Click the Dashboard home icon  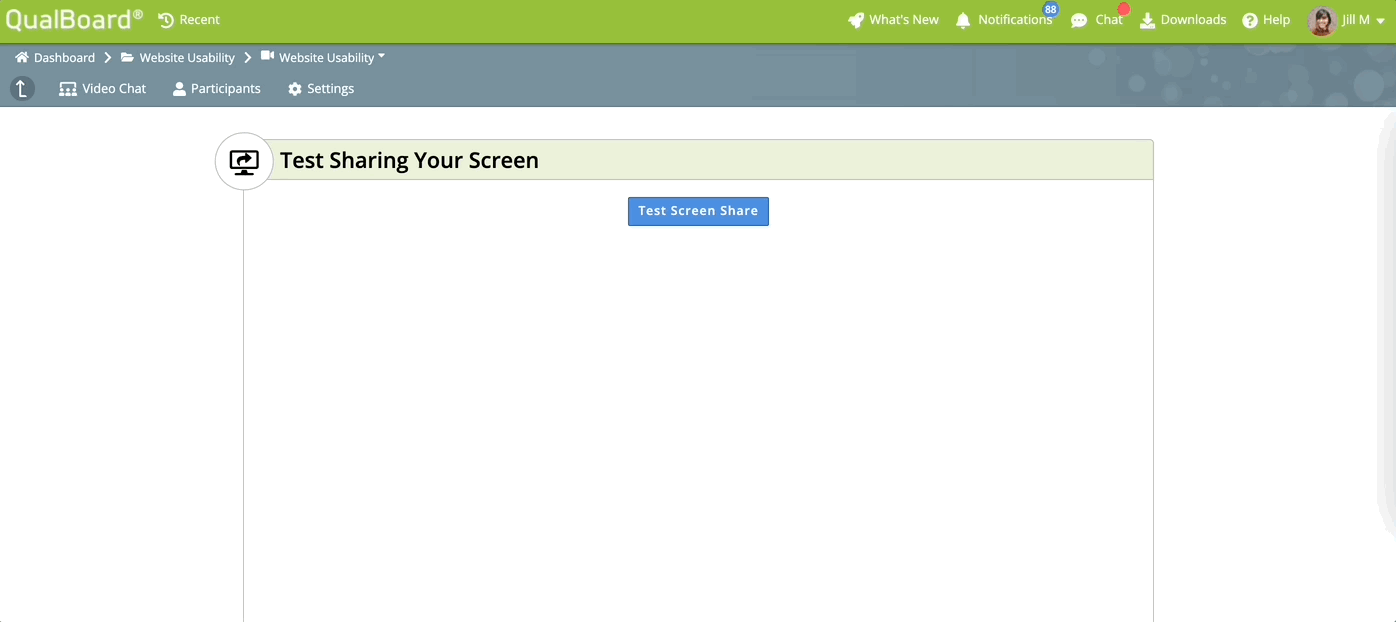(x=22, y=57)
